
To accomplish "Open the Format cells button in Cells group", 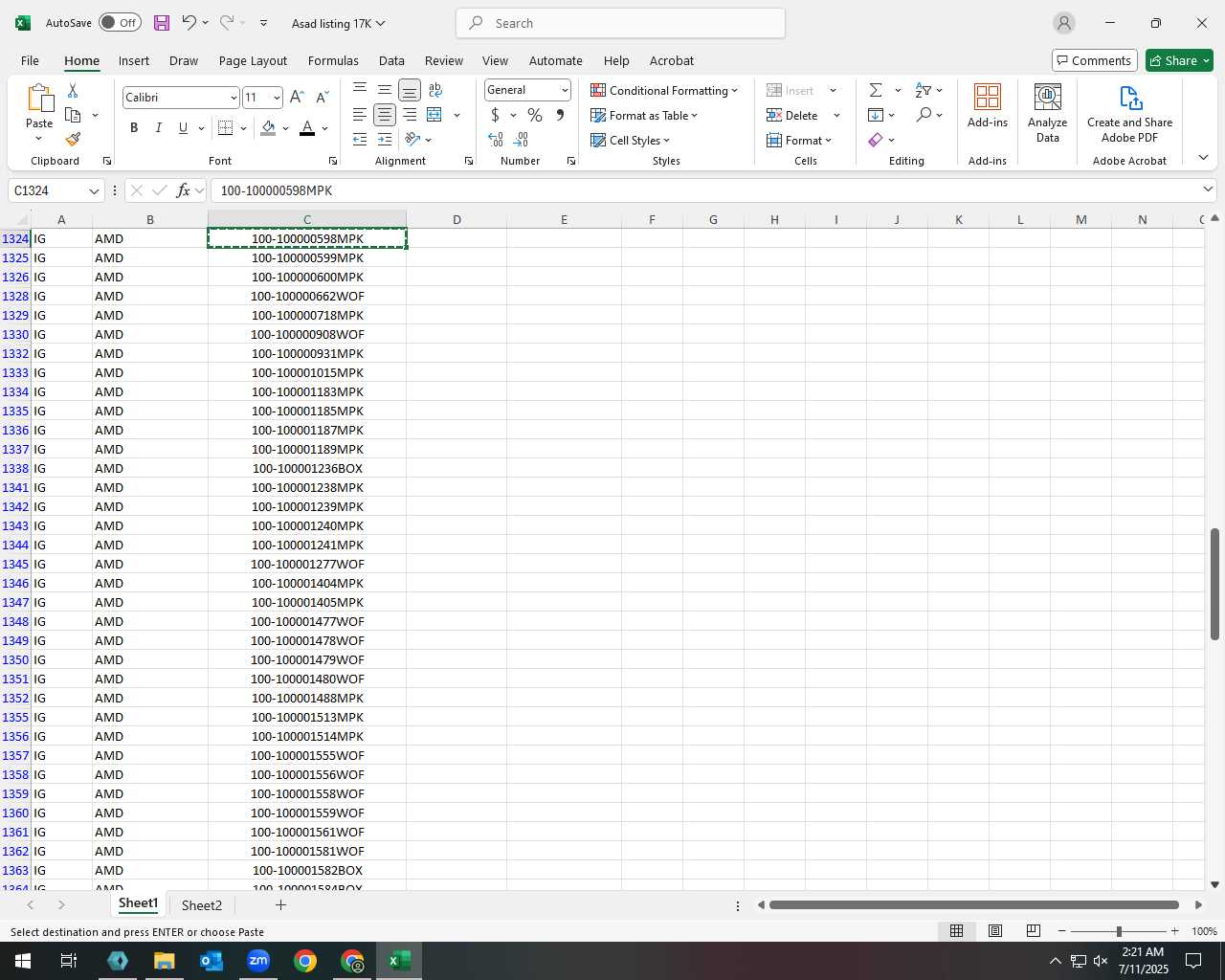I will pos(799,140).
